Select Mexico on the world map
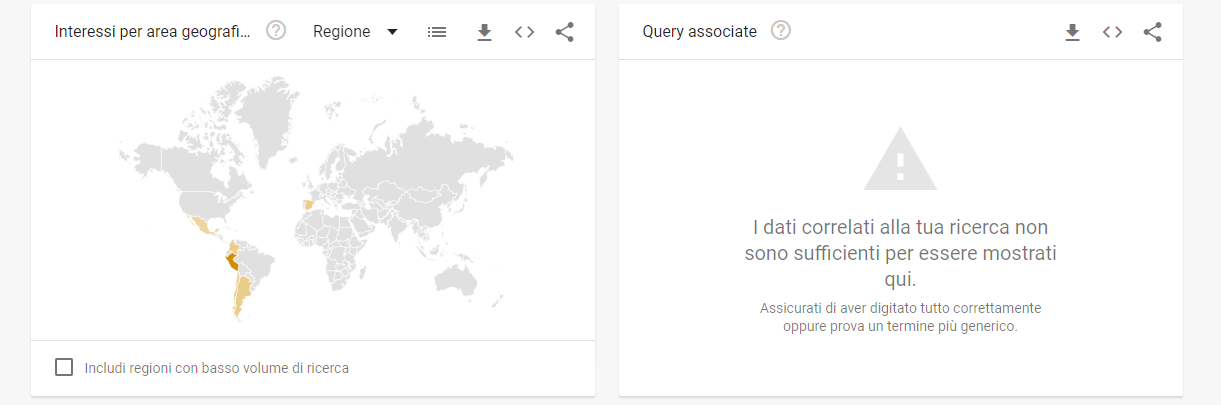Viewport: 1221px width, 405px height. tap(203, 223)
